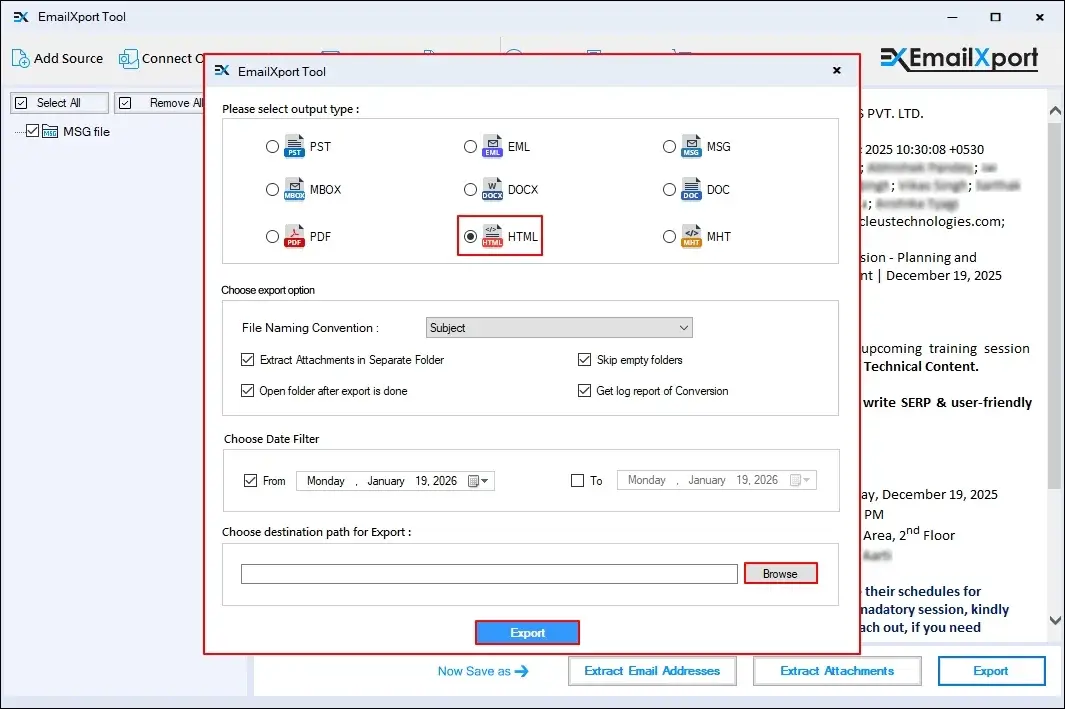Click the DOCX file format icon
The width and height of the screenshot is (1065, 709).
pyautogui.click(x=493, y=190)
